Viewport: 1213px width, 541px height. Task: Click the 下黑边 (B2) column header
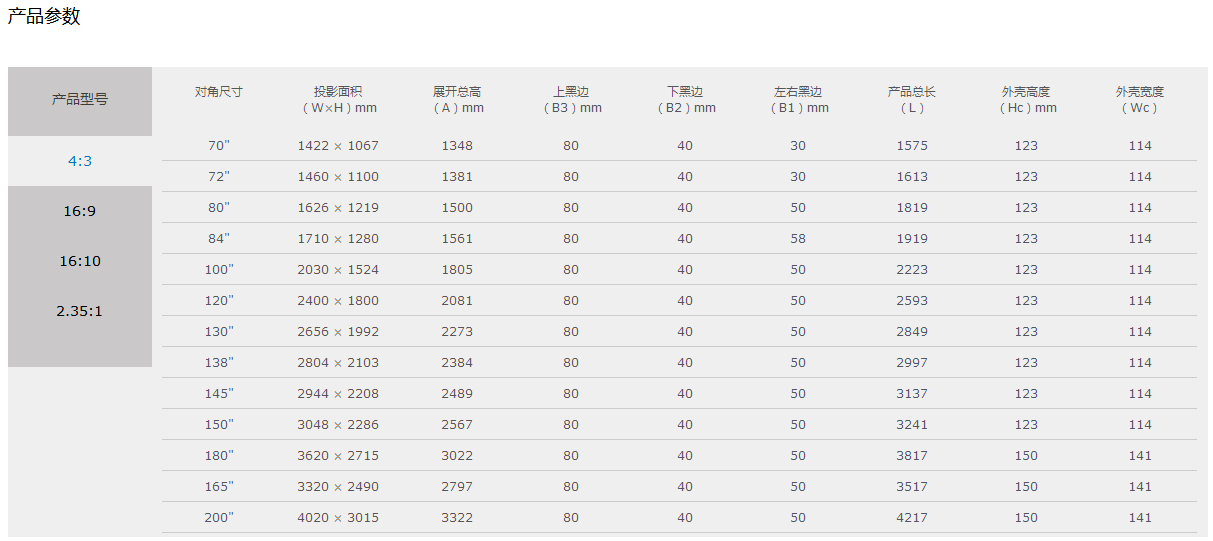tap(685, 99)
